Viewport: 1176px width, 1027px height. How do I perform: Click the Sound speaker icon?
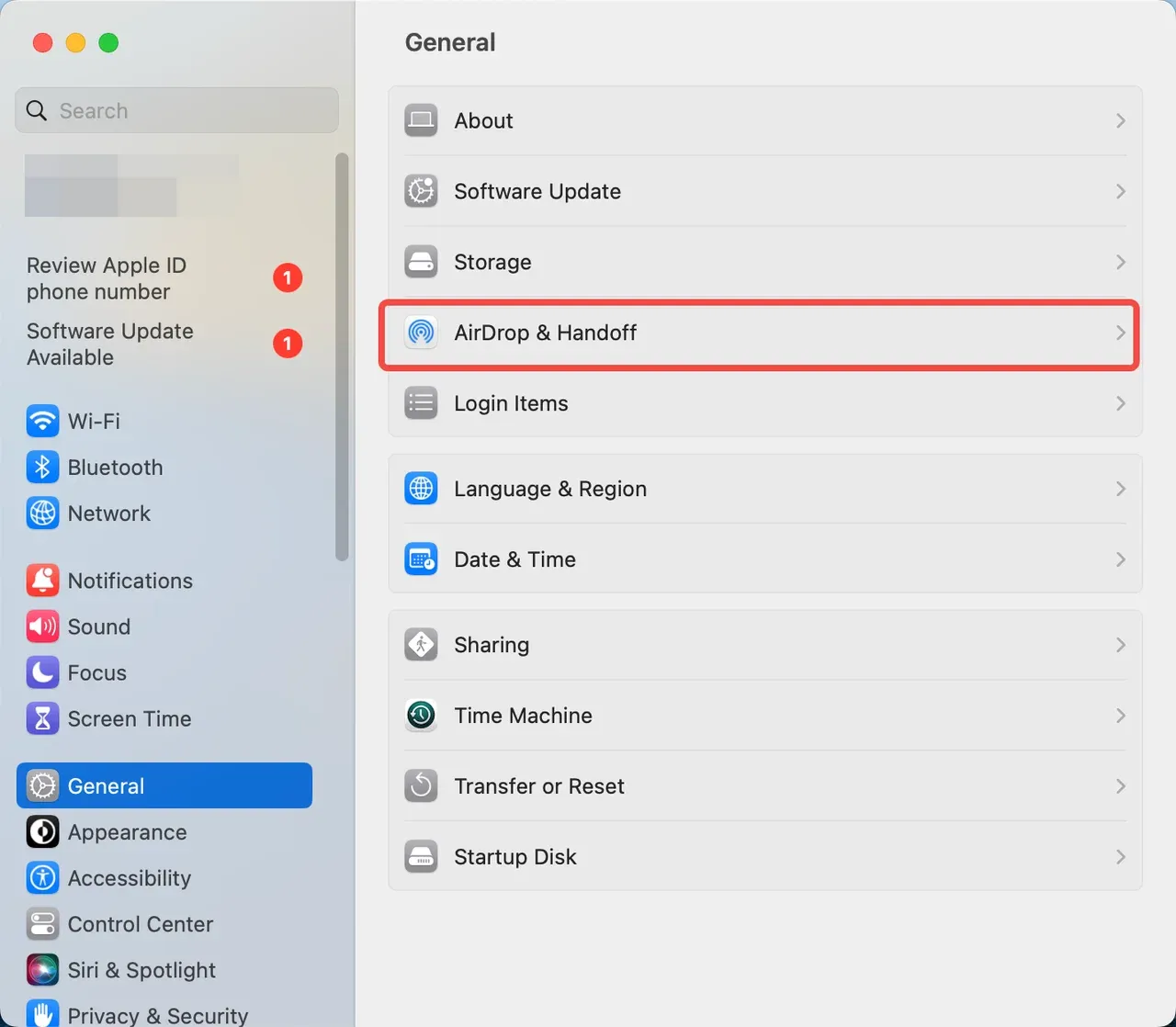42,626
